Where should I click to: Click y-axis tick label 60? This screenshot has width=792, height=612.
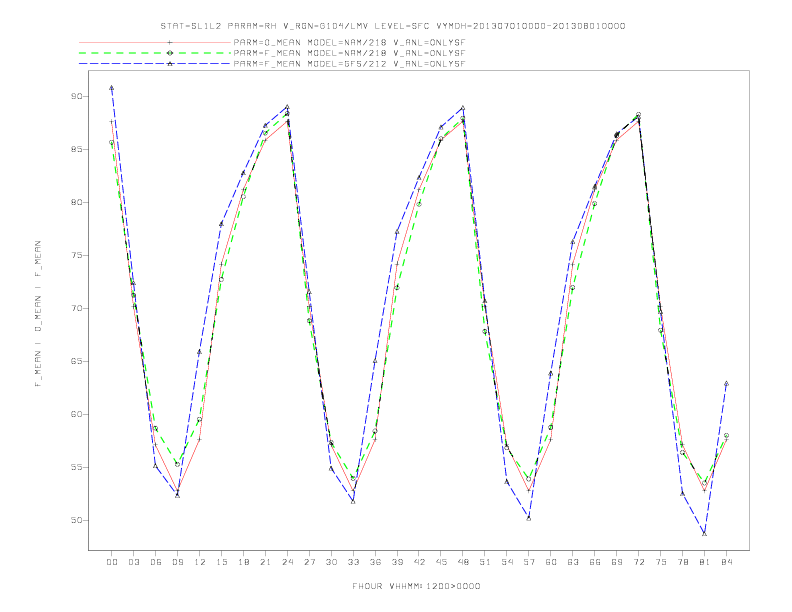coord(77,415)
